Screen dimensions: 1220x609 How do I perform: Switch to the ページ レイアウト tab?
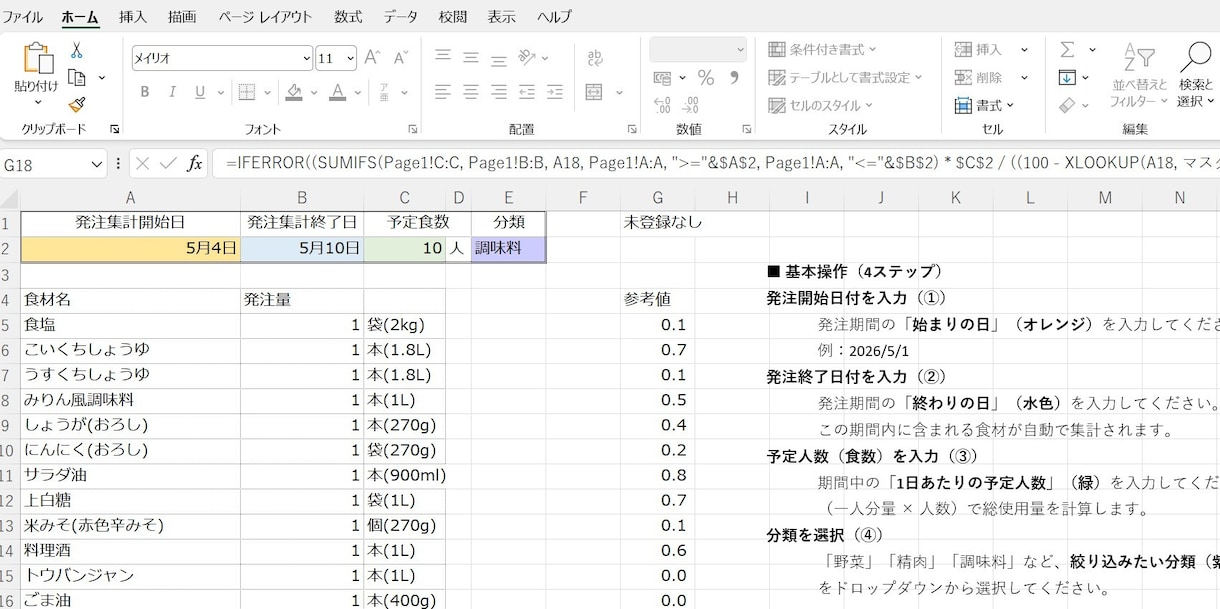265,17
